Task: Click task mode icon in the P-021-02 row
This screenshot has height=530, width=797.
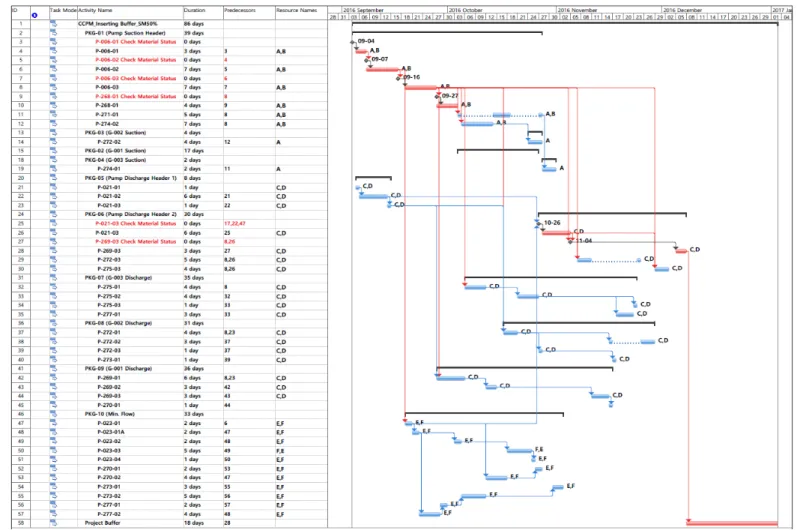Action: 54,196
